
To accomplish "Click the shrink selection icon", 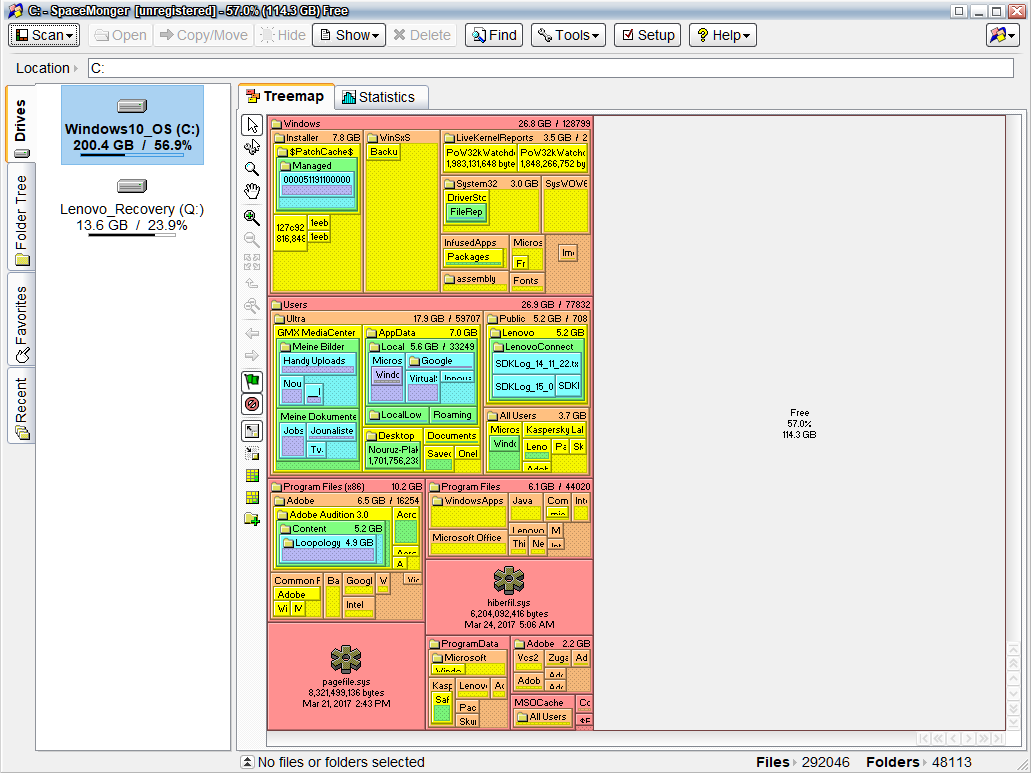I will pos(252,453).
